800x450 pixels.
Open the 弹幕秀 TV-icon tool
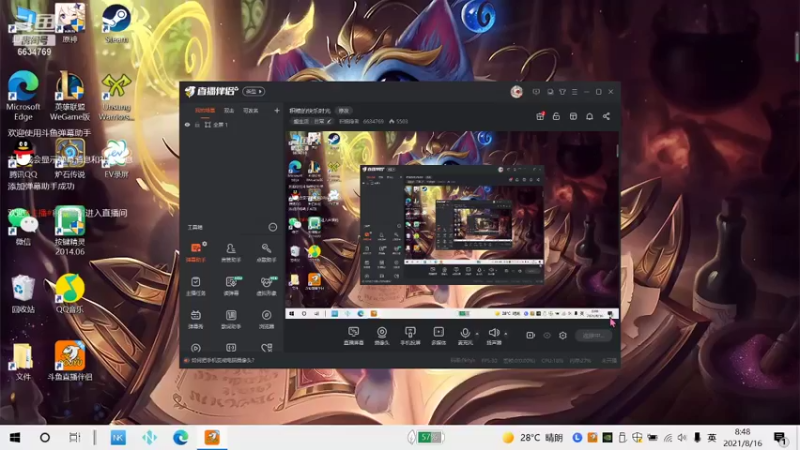tap(196, 319)
